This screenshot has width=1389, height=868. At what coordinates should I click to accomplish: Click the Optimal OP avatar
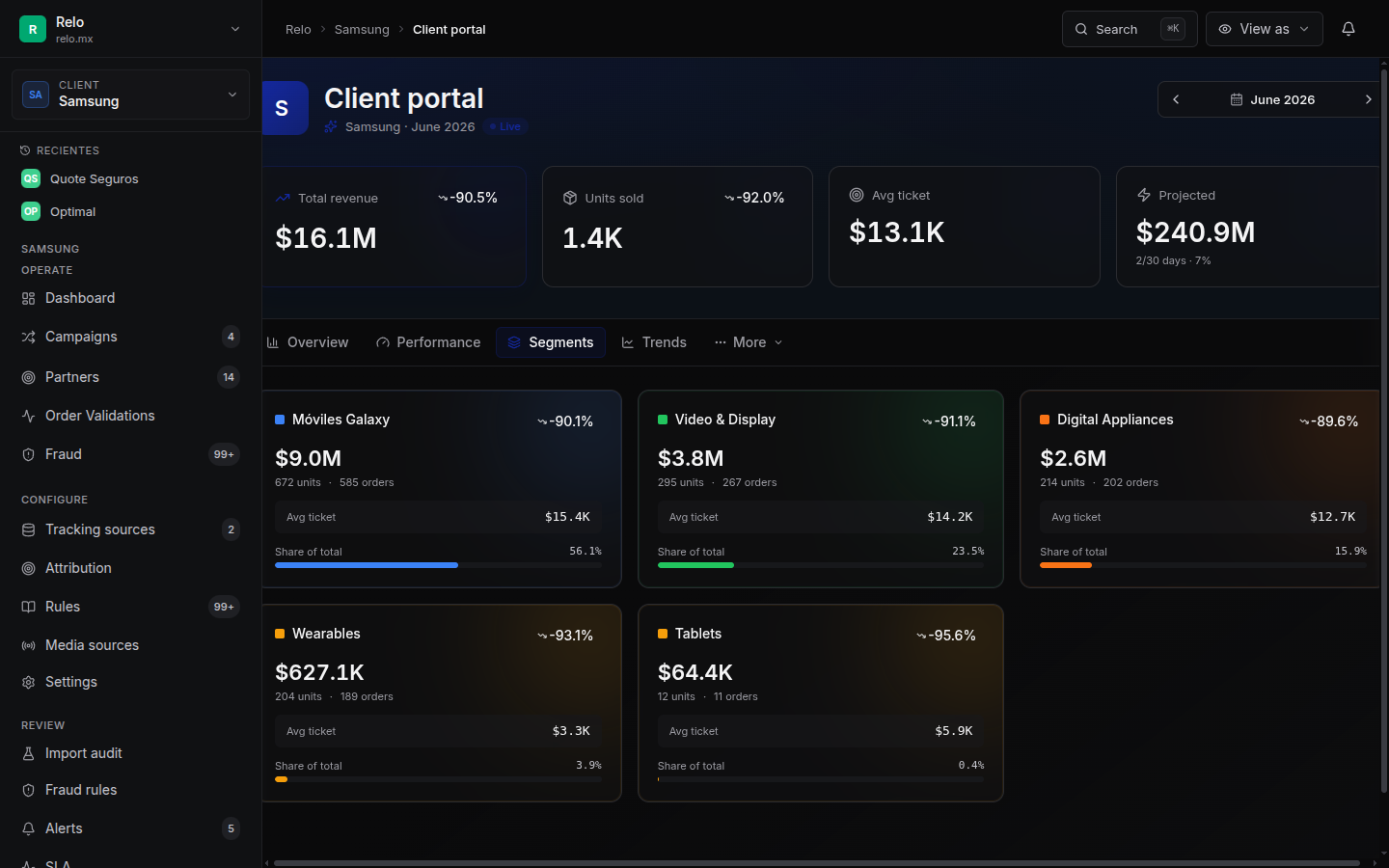[x=31, y=211]
